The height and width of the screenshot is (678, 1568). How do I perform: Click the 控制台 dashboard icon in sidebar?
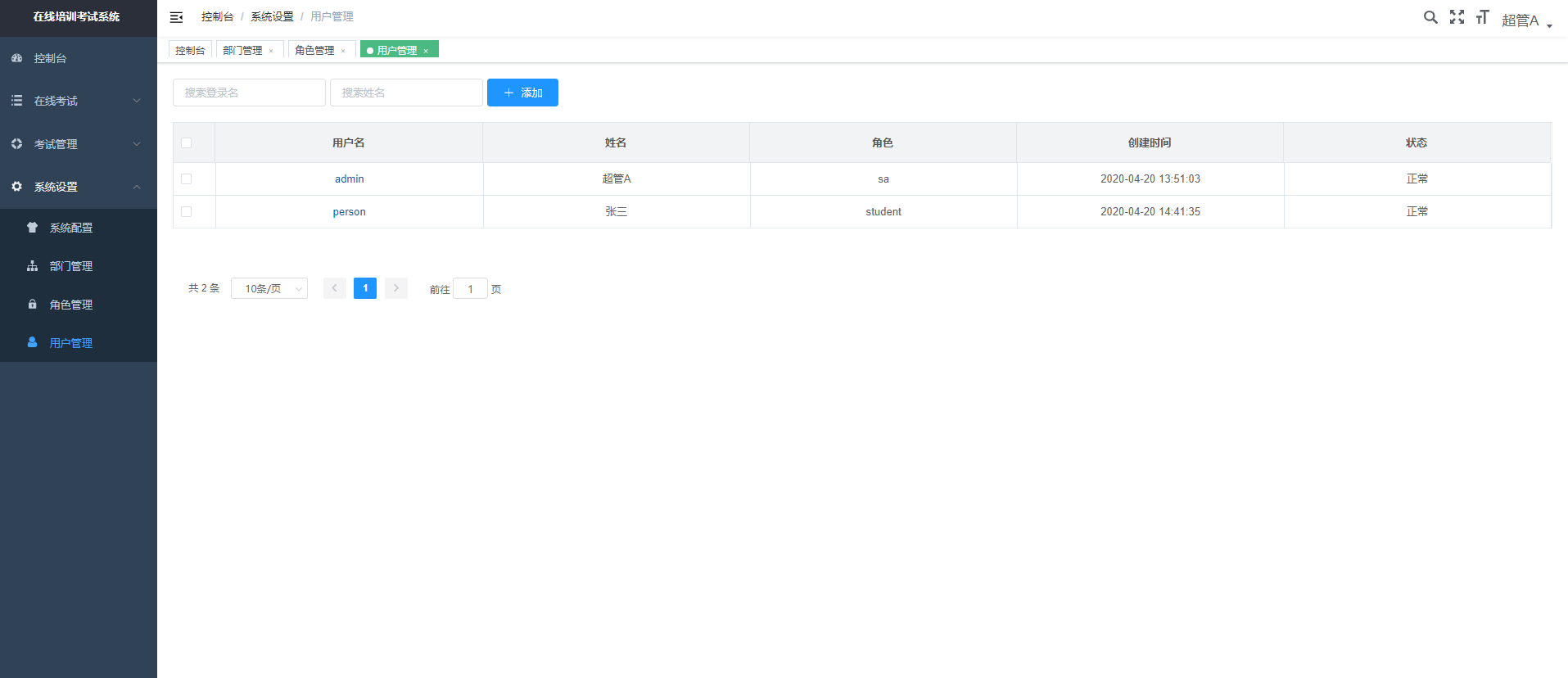click(17, 58)
